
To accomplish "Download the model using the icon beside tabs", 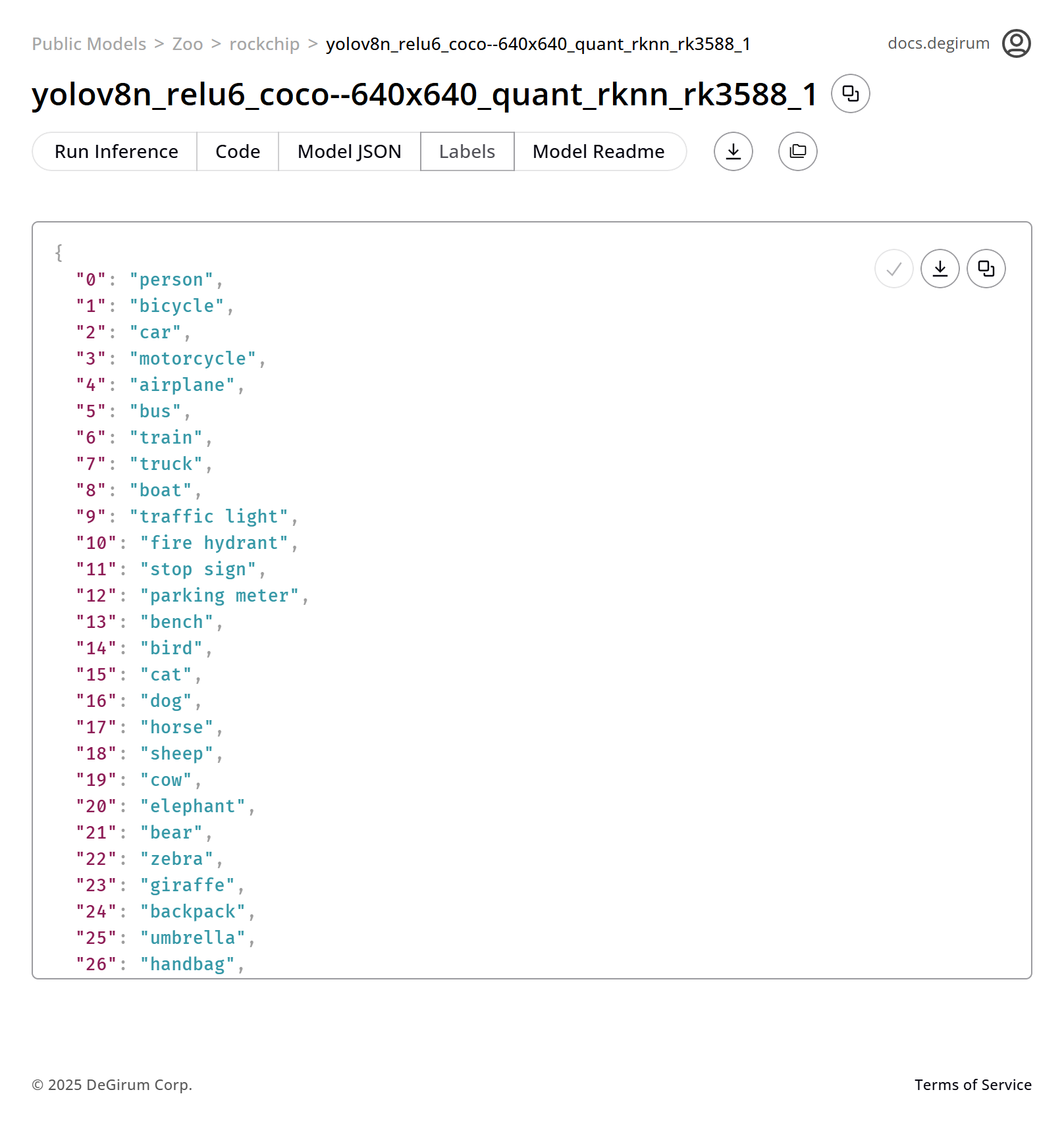I will pyautogui.click(x=733, y=151).
